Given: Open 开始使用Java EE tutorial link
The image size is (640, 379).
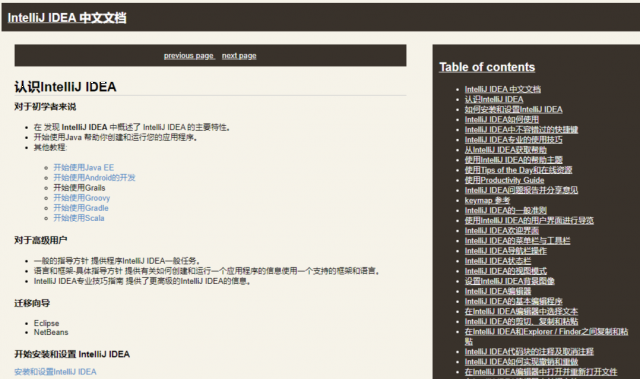Looking at the screenshot, I should pos(84,167).
